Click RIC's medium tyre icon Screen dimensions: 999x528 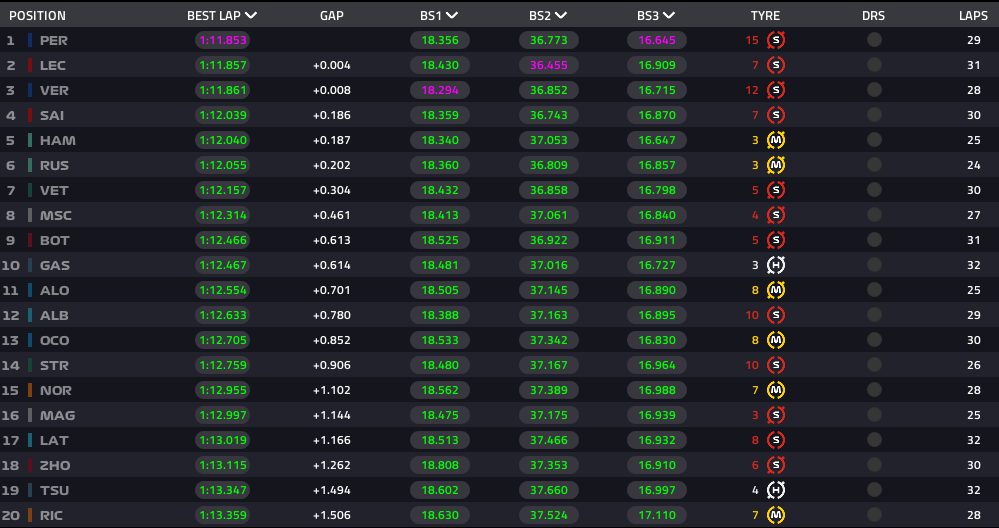click(775, 515)
